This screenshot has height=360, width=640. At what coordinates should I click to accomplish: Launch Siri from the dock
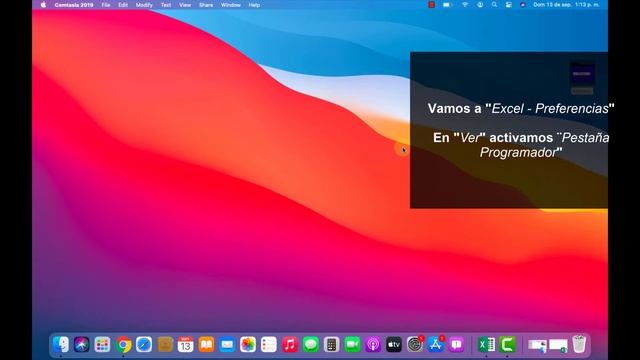(x=82, y=345)
